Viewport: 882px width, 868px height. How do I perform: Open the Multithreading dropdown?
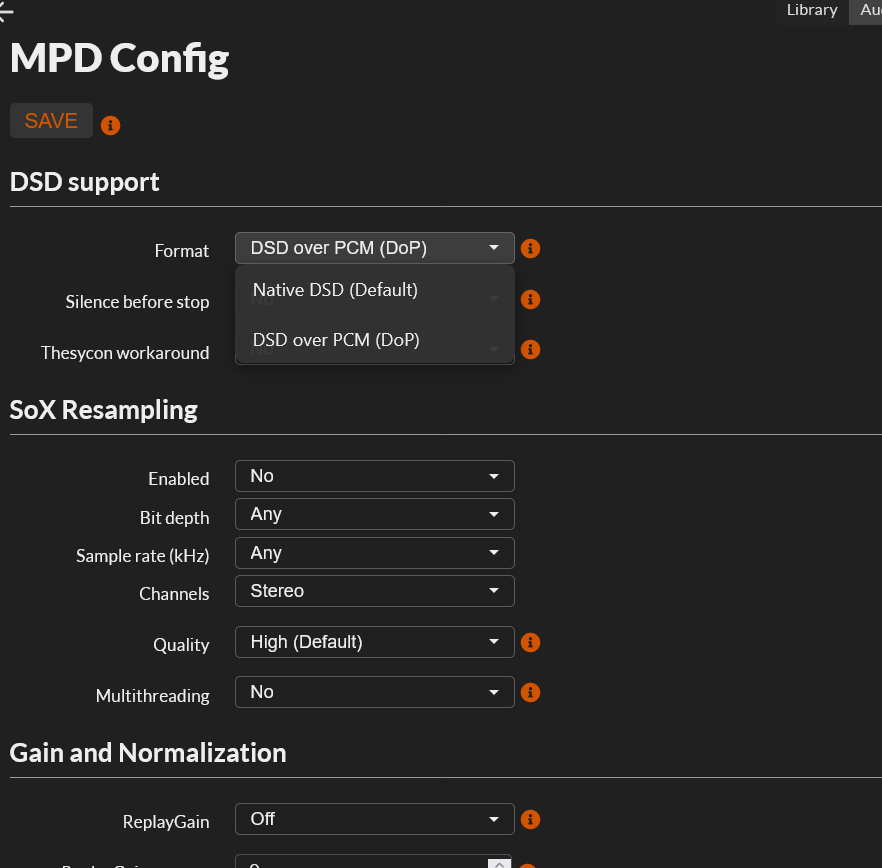click(x=375, y=692)
